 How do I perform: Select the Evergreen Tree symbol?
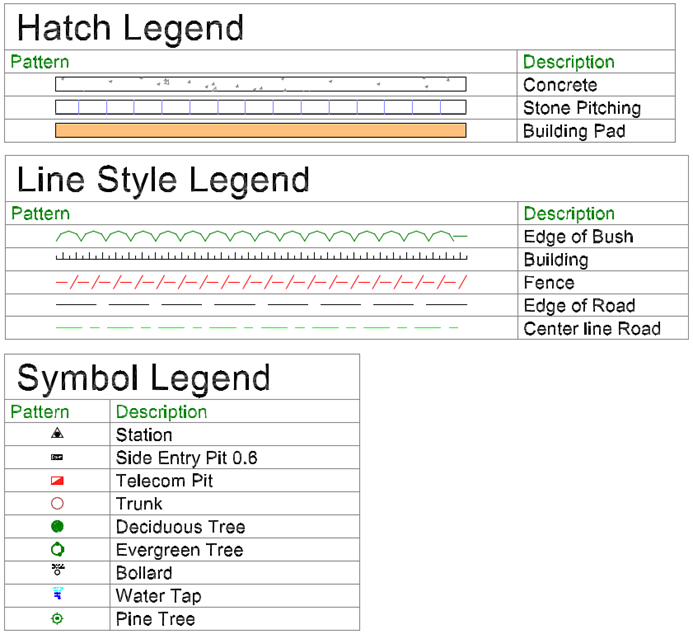[57, 550]
